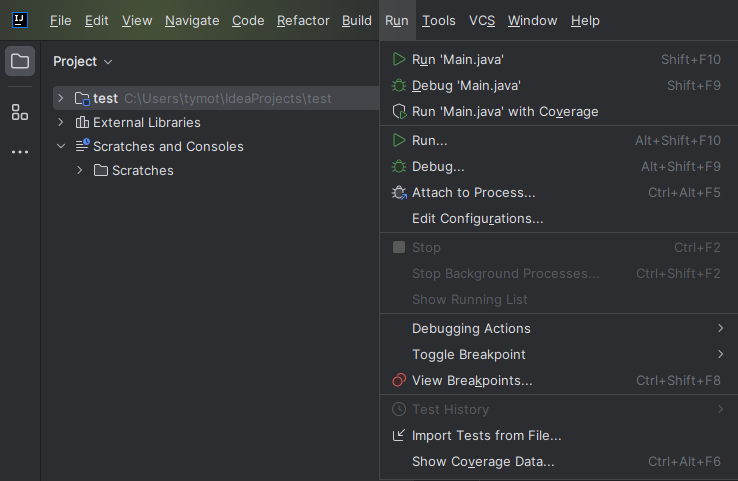The height and width of the screenshot is (481, 738).
Task: Select the External Libraries tree row
Action: pyautogui.click(x=216, y=122)
